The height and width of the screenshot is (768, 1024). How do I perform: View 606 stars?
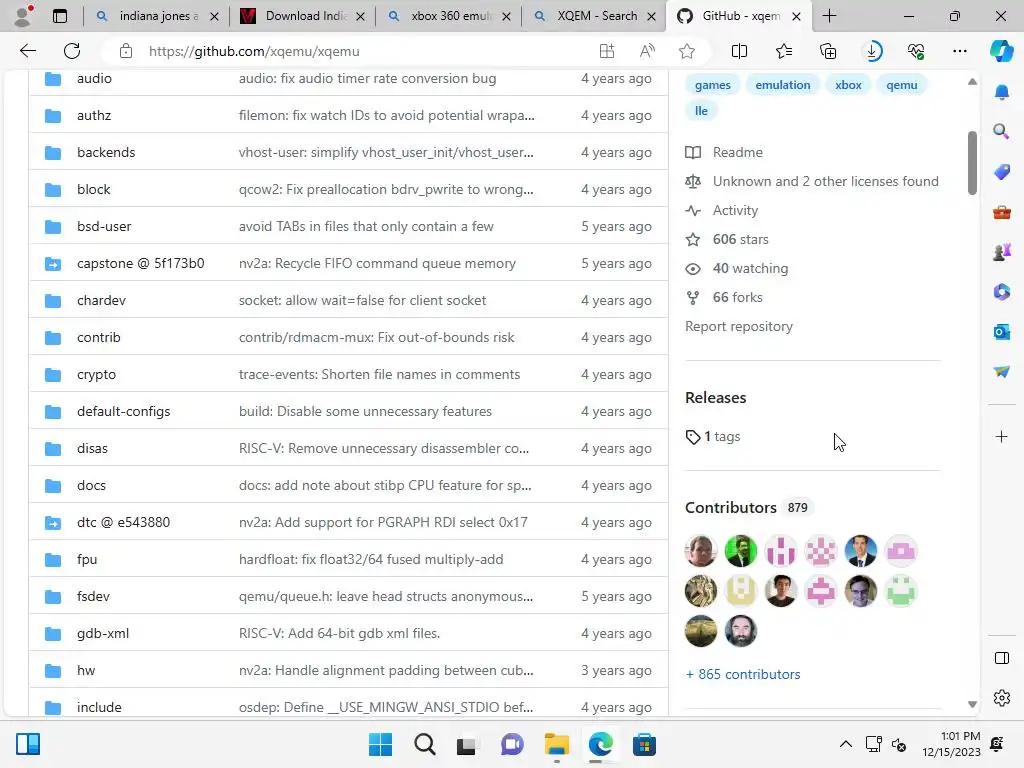pos(741,239)
